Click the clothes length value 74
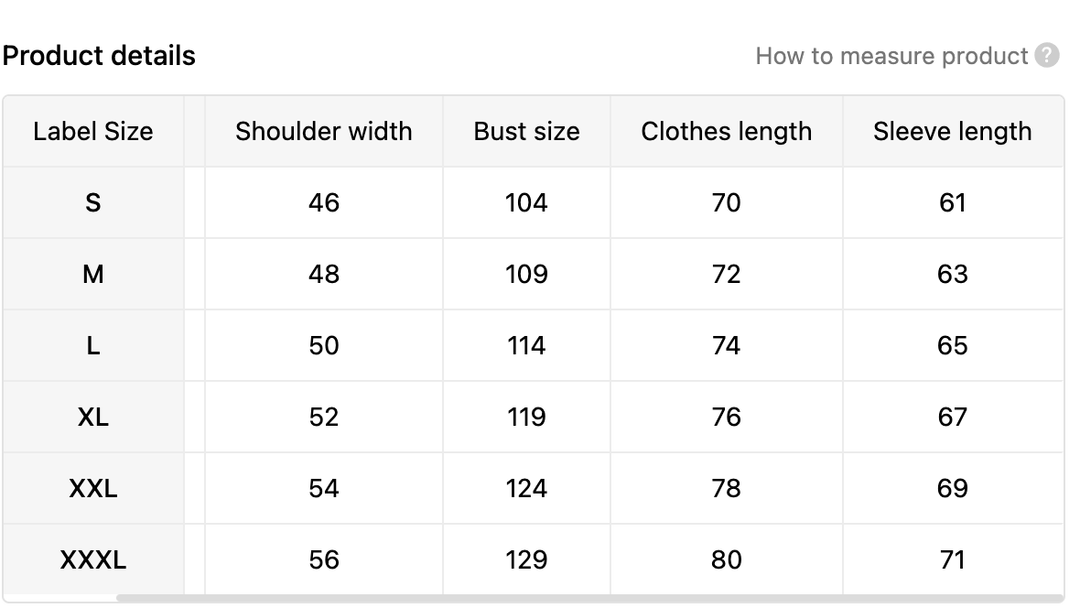The width and height of the screenshot is (1080, 608). click(726, 346)
